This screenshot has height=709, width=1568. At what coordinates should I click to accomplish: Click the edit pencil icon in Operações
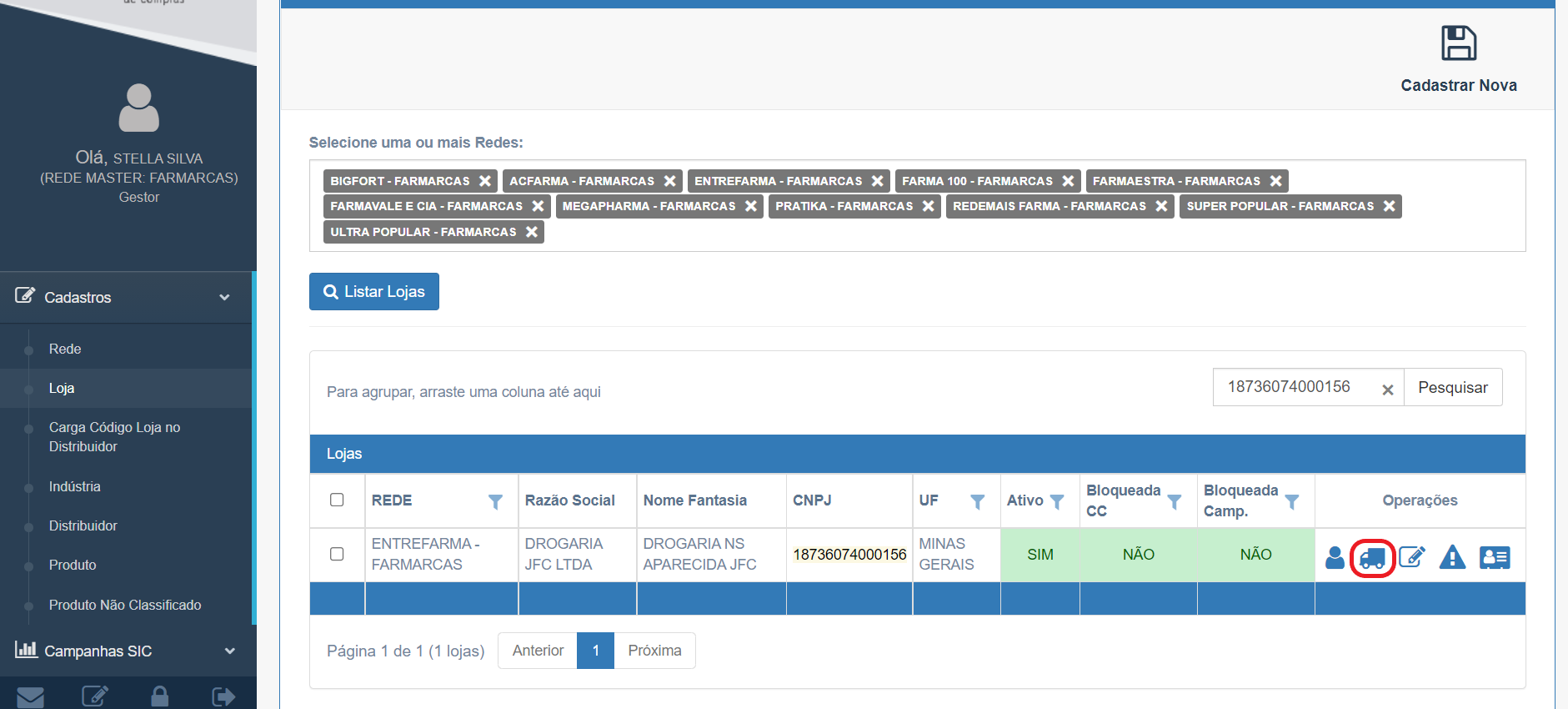(1411, 557)
